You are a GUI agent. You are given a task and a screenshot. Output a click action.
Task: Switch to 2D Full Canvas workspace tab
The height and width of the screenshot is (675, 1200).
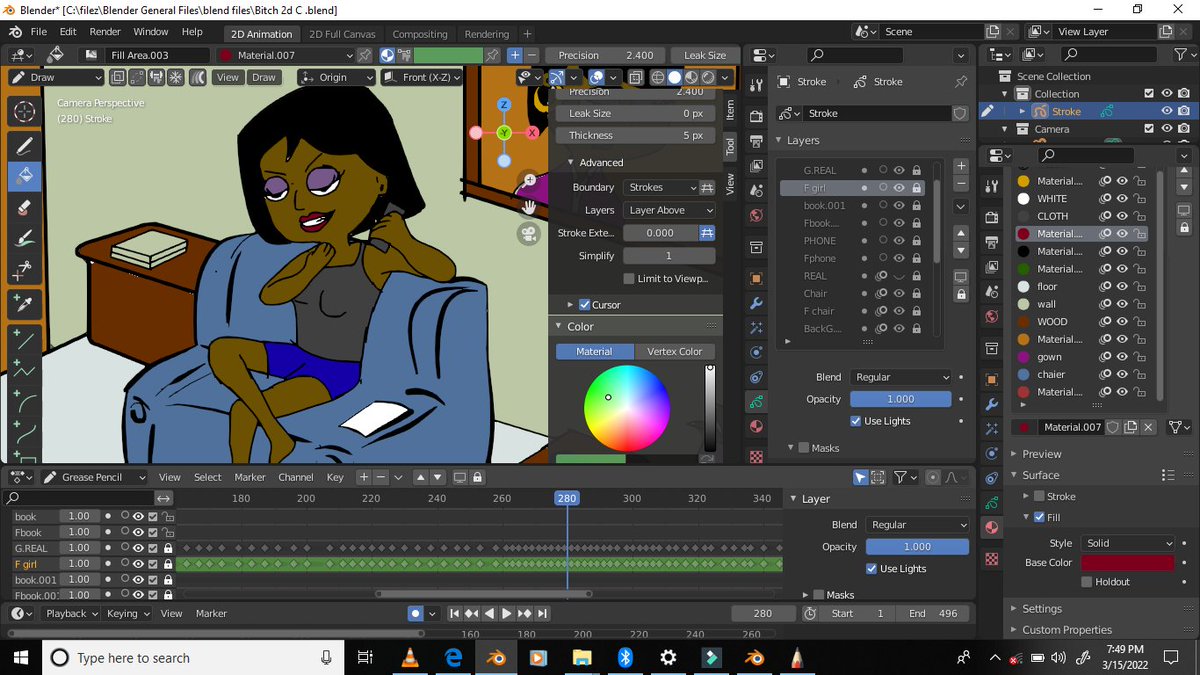pyautogui.click(x=342, y=34)
